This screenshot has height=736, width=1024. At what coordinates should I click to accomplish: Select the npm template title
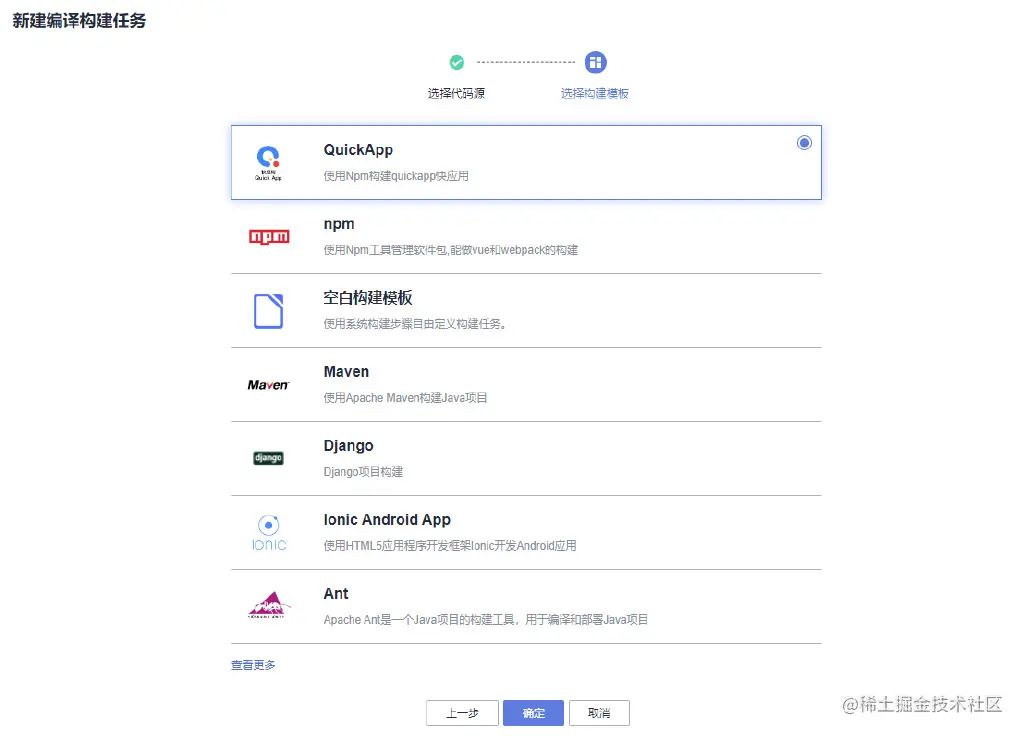pyautogui.click(x=339, y=224)
